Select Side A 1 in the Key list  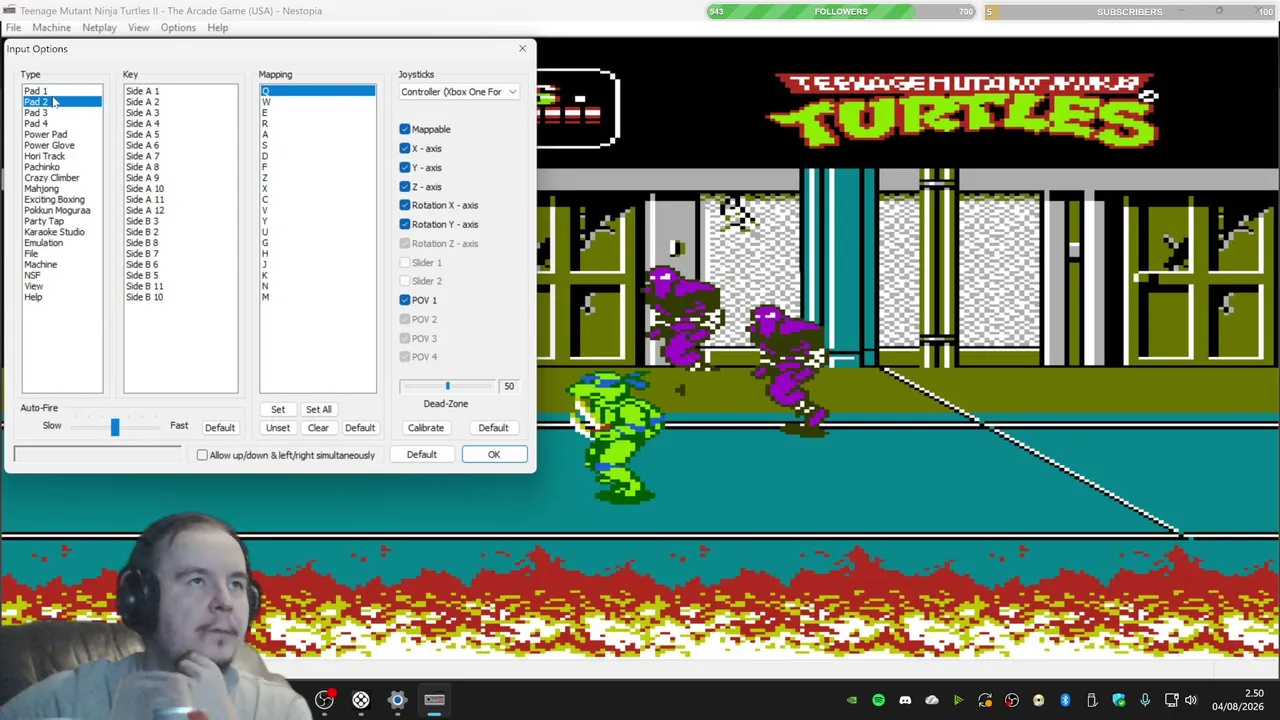[x=181, y=91]
